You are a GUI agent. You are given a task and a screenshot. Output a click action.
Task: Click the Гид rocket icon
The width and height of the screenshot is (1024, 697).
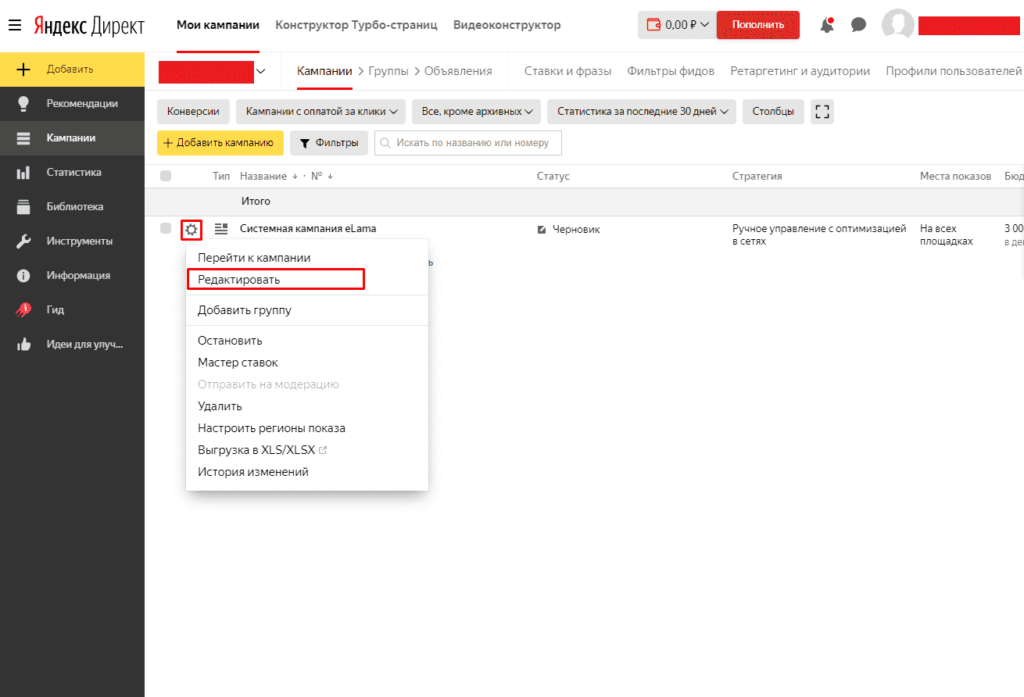tap(23, 310)
